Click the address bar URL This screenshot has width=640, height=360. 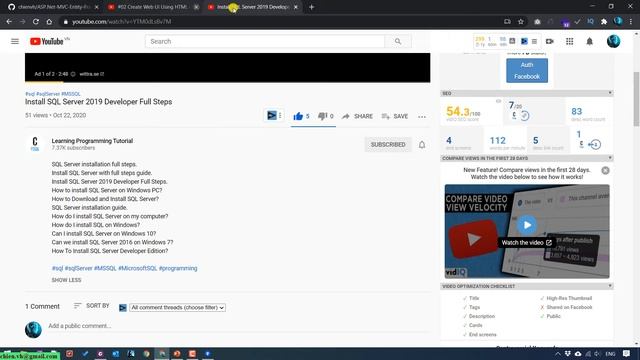(122, 22)
